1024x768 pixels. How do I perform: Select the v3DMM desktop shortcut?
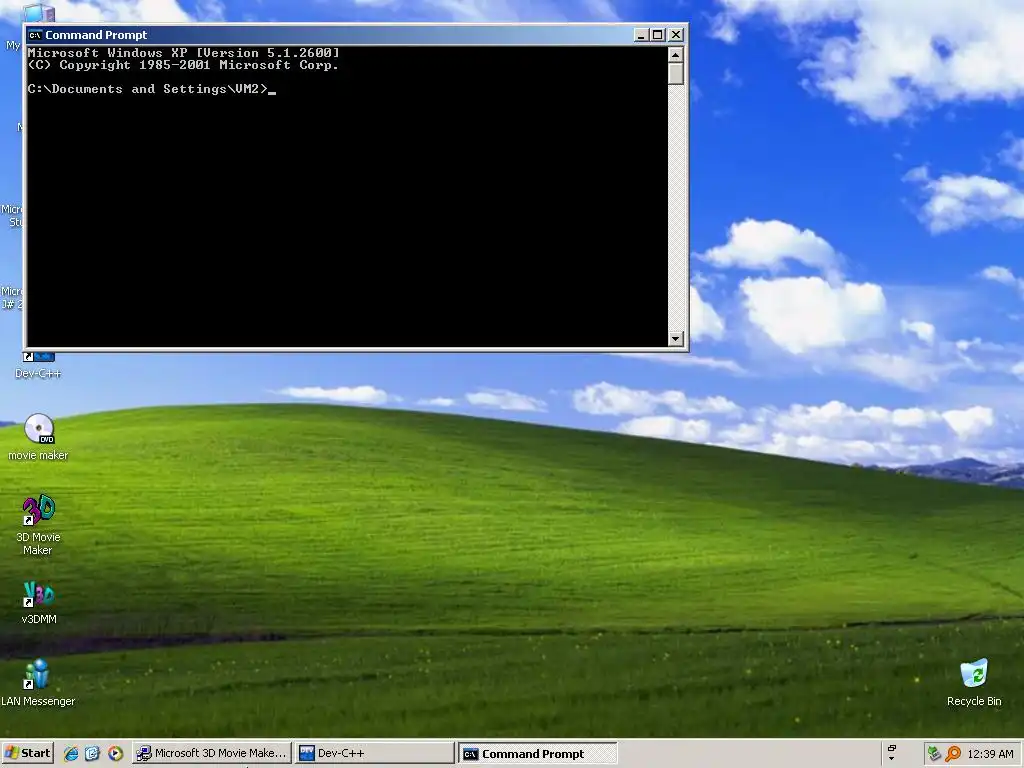pos(39,602)
